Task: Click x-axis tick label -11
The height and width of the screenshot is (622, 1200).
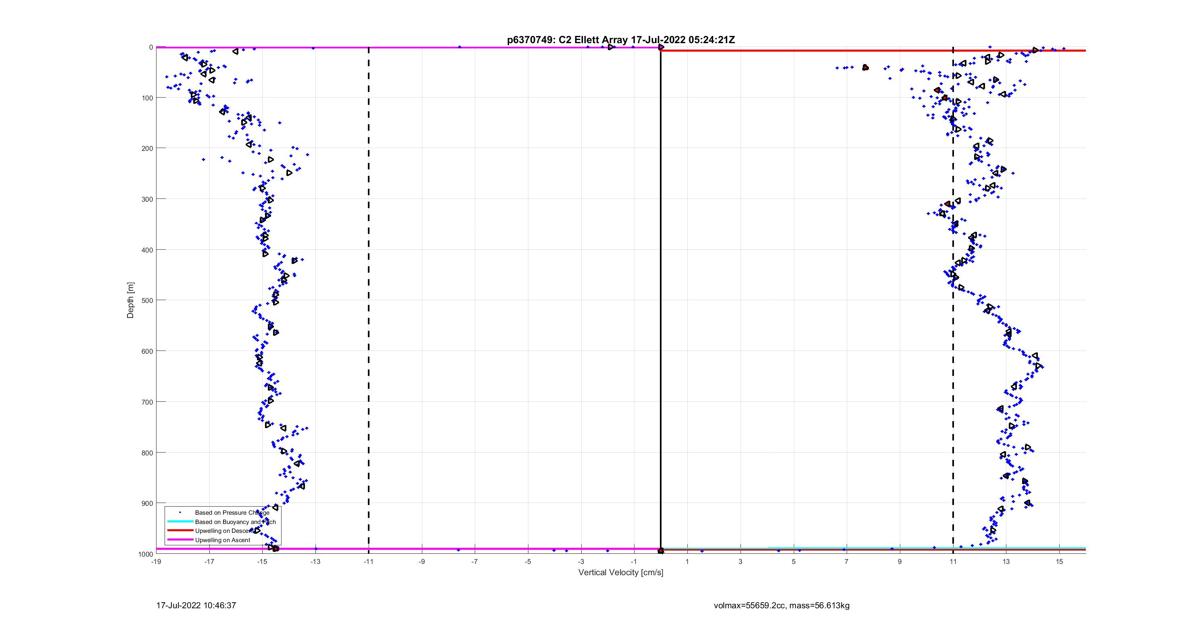Action: tap(368, 562)
